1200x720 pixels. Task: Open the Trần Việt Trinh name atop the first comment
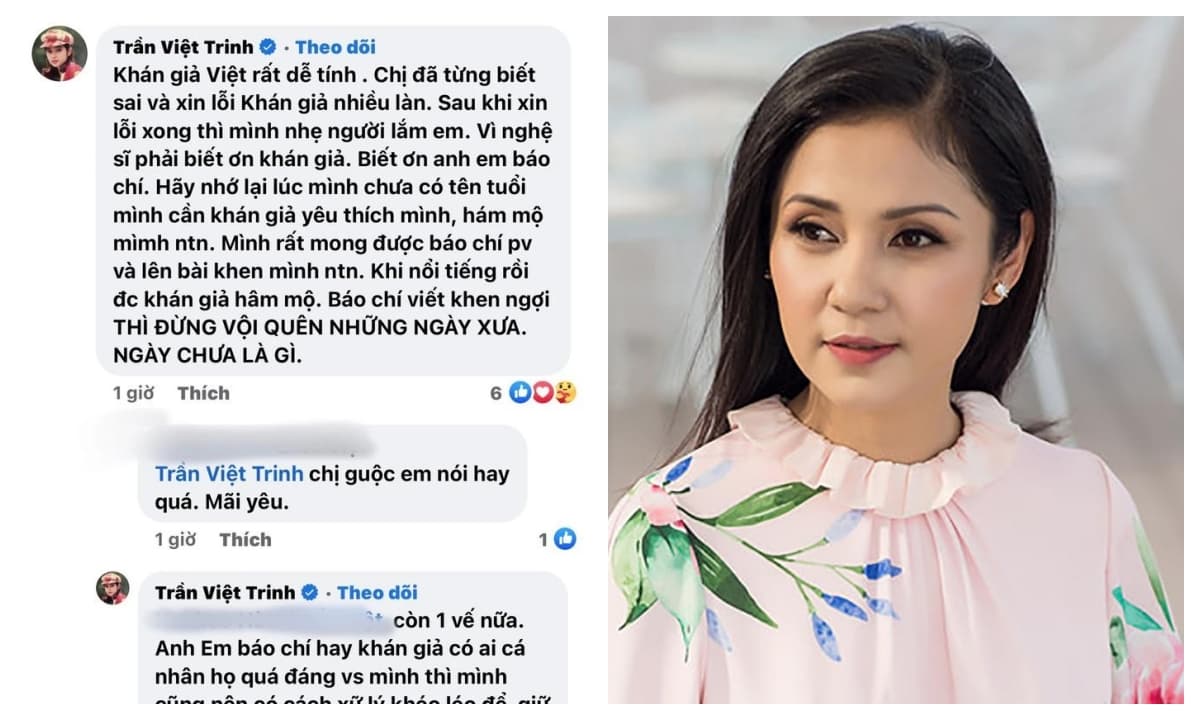click(184, 47)
